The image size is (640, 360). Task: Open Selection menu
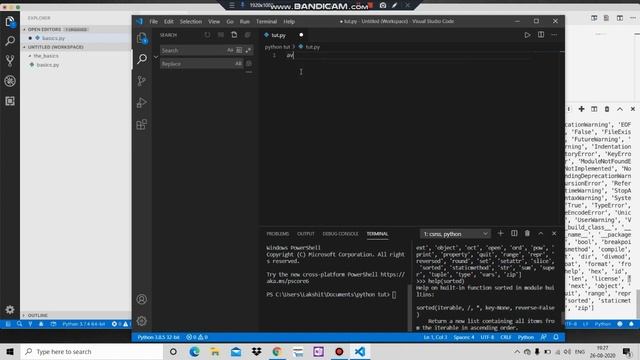191,21
